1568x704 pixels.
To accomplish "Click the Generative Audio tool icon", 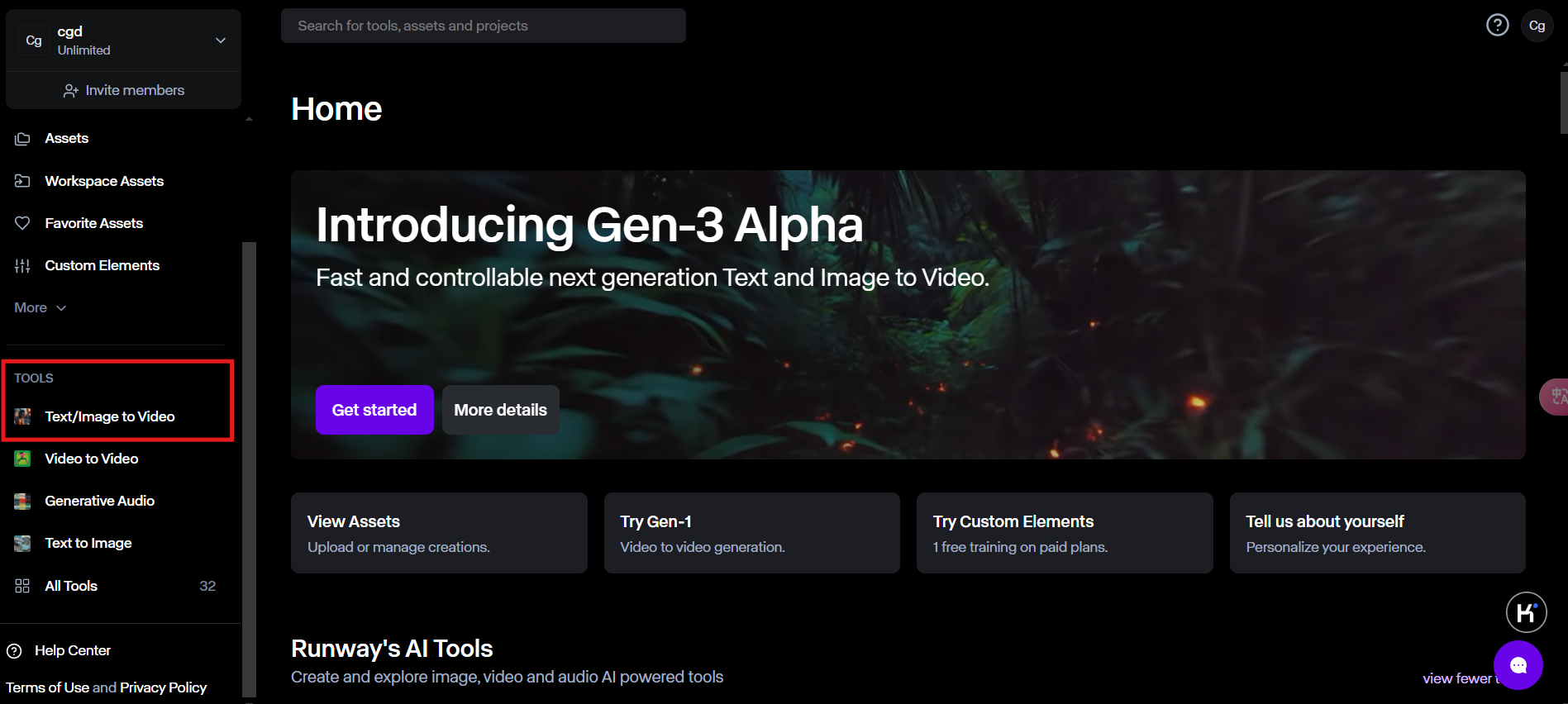I will coord(22,501).
